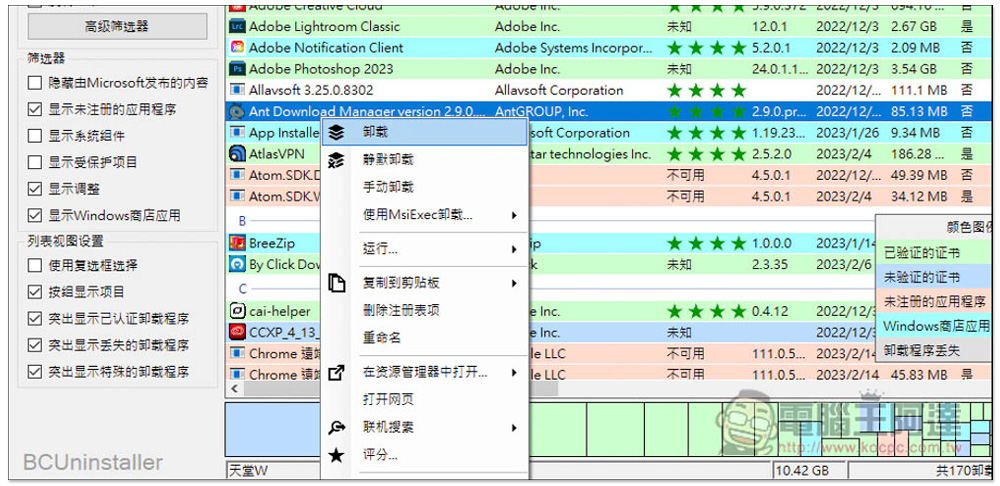Click the 未验证的证书 blue color legend
Viewport: 1000px width, 486px height.
(922, 277)
